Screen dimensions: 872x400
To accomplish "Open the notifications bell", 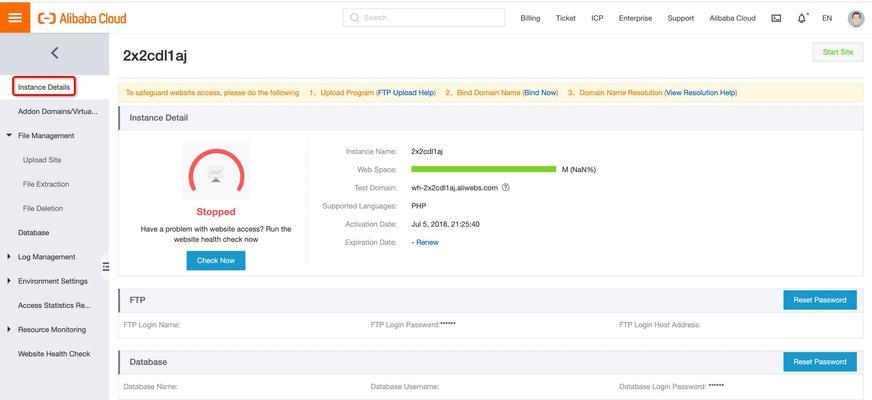I will pyautogui.click(x=801, y=18).
